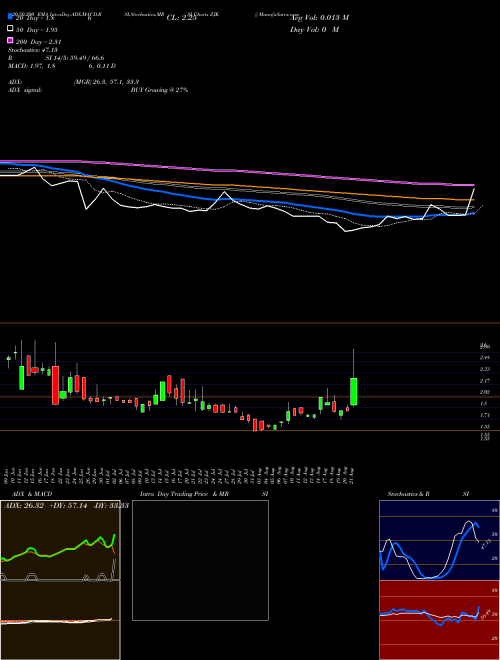Click the magenta 200 Day EMA legend swatch
The image size is (500, 660).
(11, 40)
